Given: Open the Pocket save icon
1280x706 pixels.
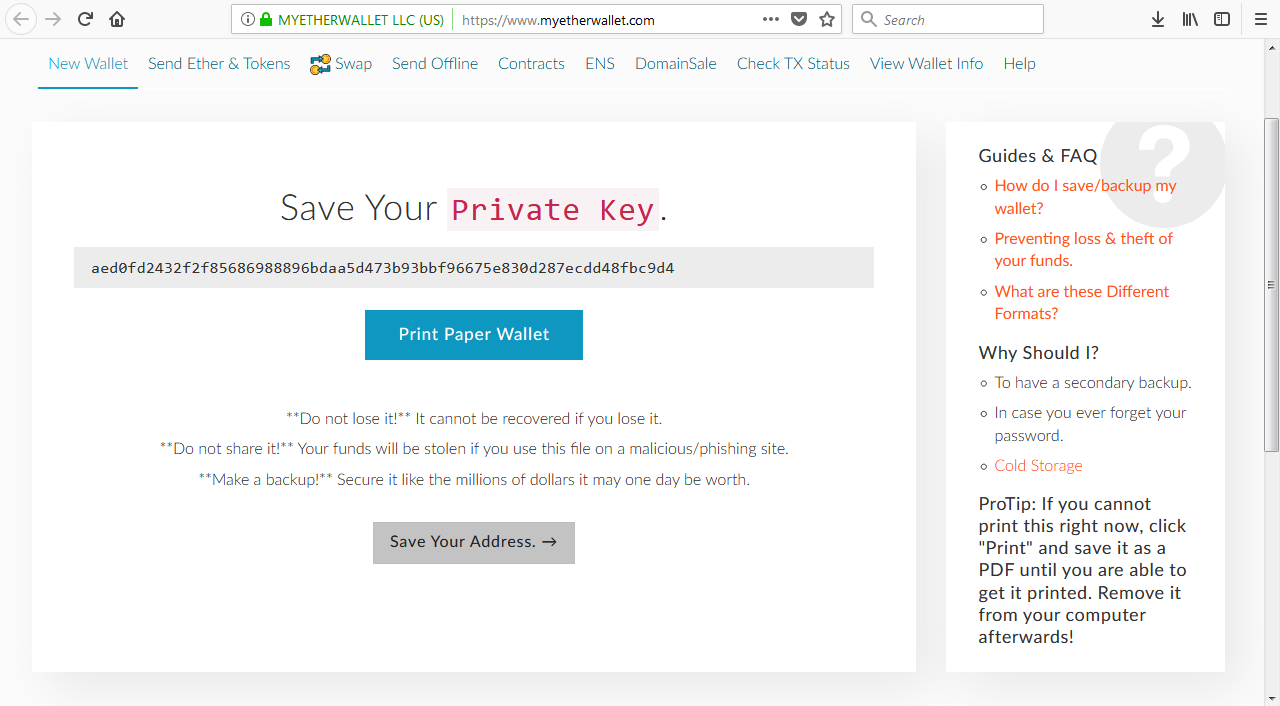Looking at the screenshot, I should pos(799,19).
